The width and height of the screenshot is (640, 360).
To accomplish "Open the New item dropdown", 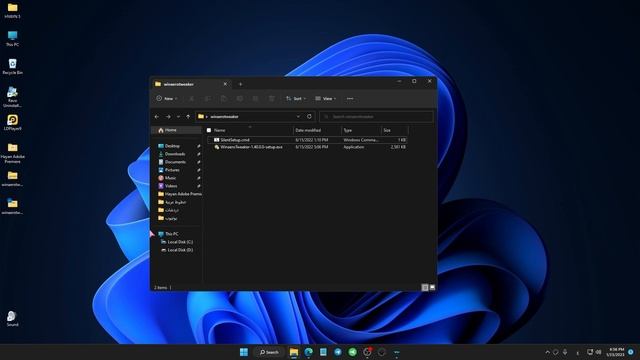I will (x=167, y=99).
